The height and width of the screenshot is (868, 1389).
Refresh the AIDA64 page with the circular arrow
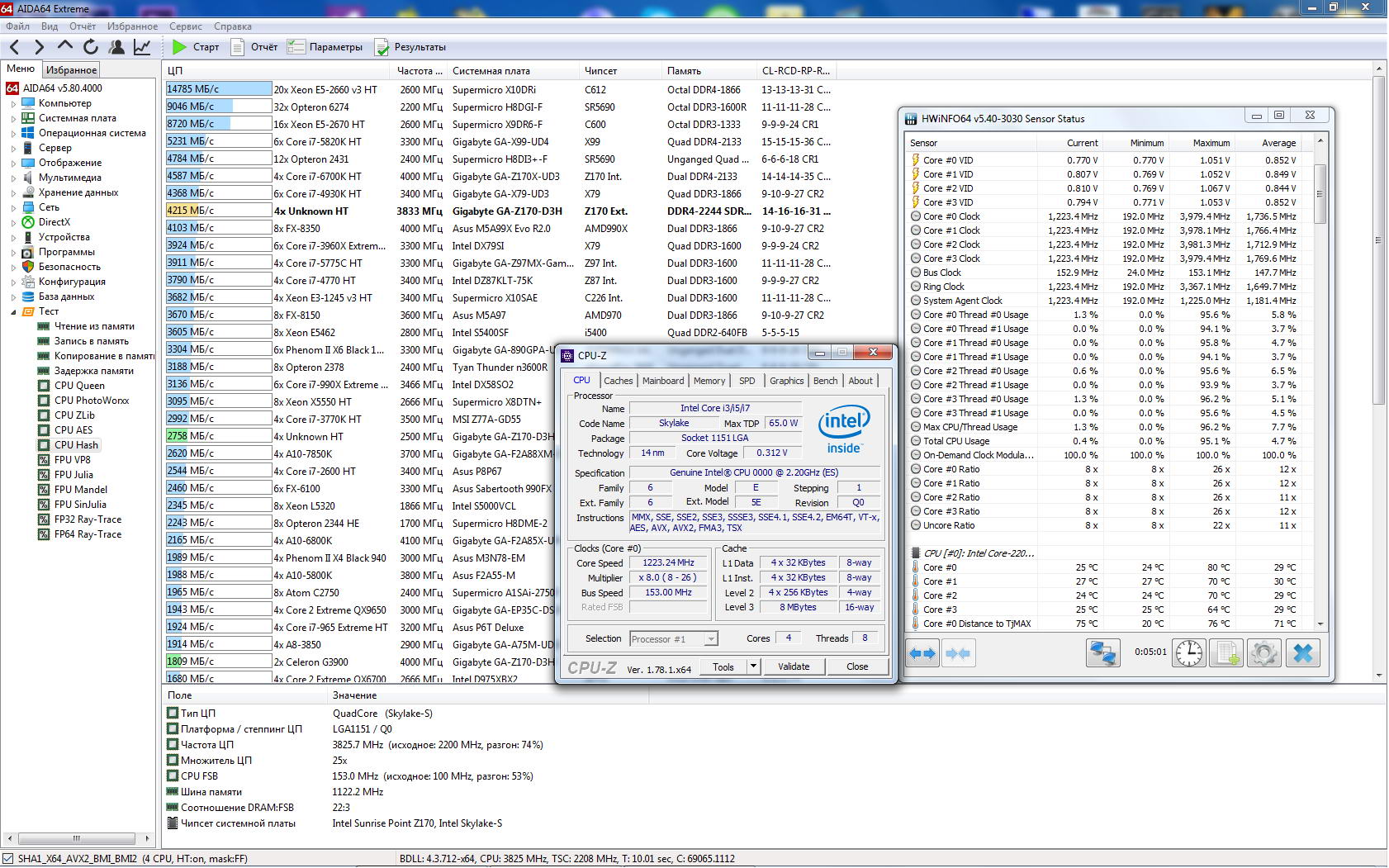pyautogui.click(x=91, y=47)
